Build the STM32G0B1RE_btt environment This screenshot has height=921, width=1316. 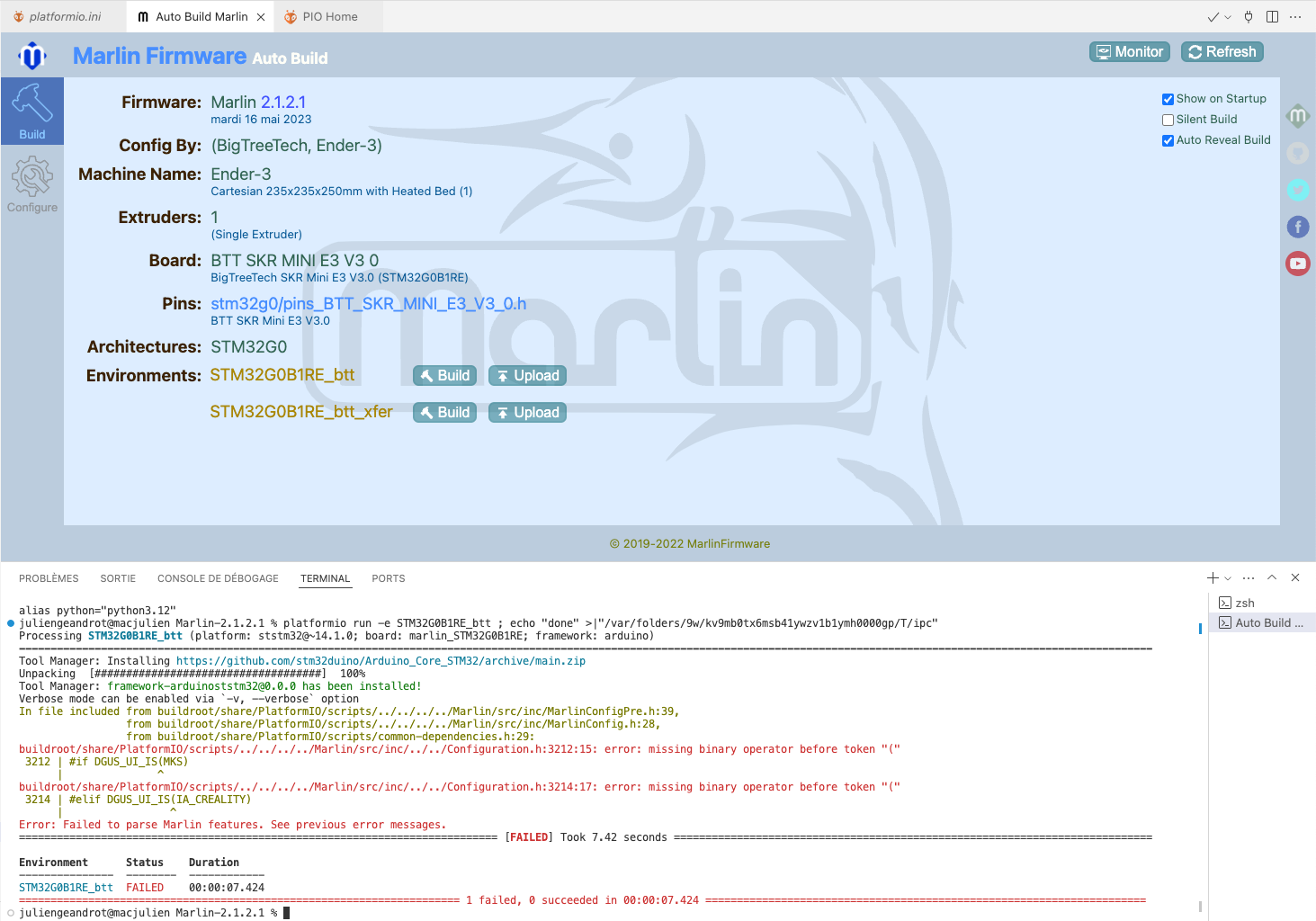[444, 376]
